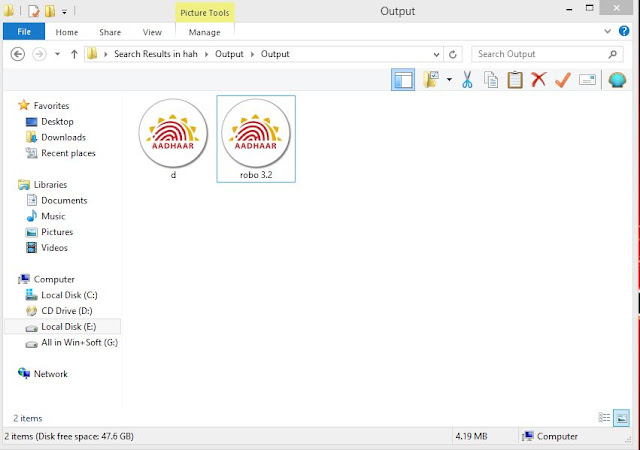Open the Pictures library
The image size is (640, 450).
[57, 232]
